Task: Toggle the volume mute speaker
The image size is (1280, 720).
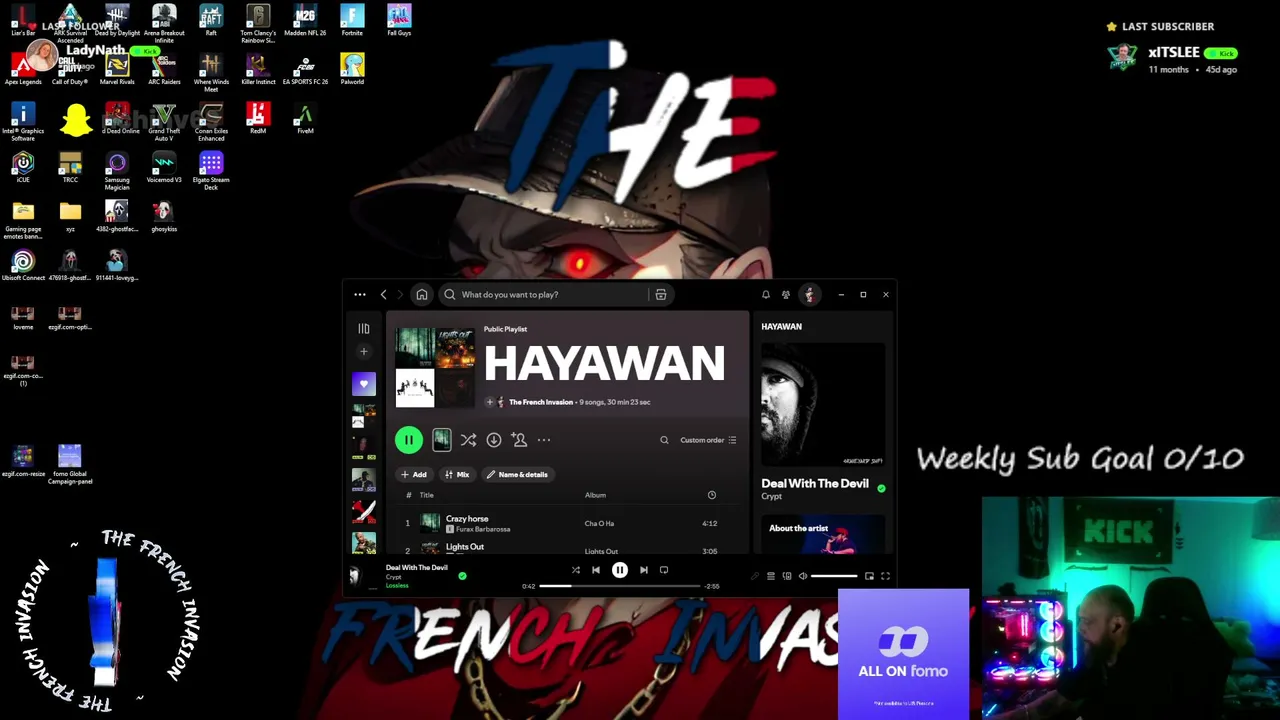Action: [x=803, y=576]
